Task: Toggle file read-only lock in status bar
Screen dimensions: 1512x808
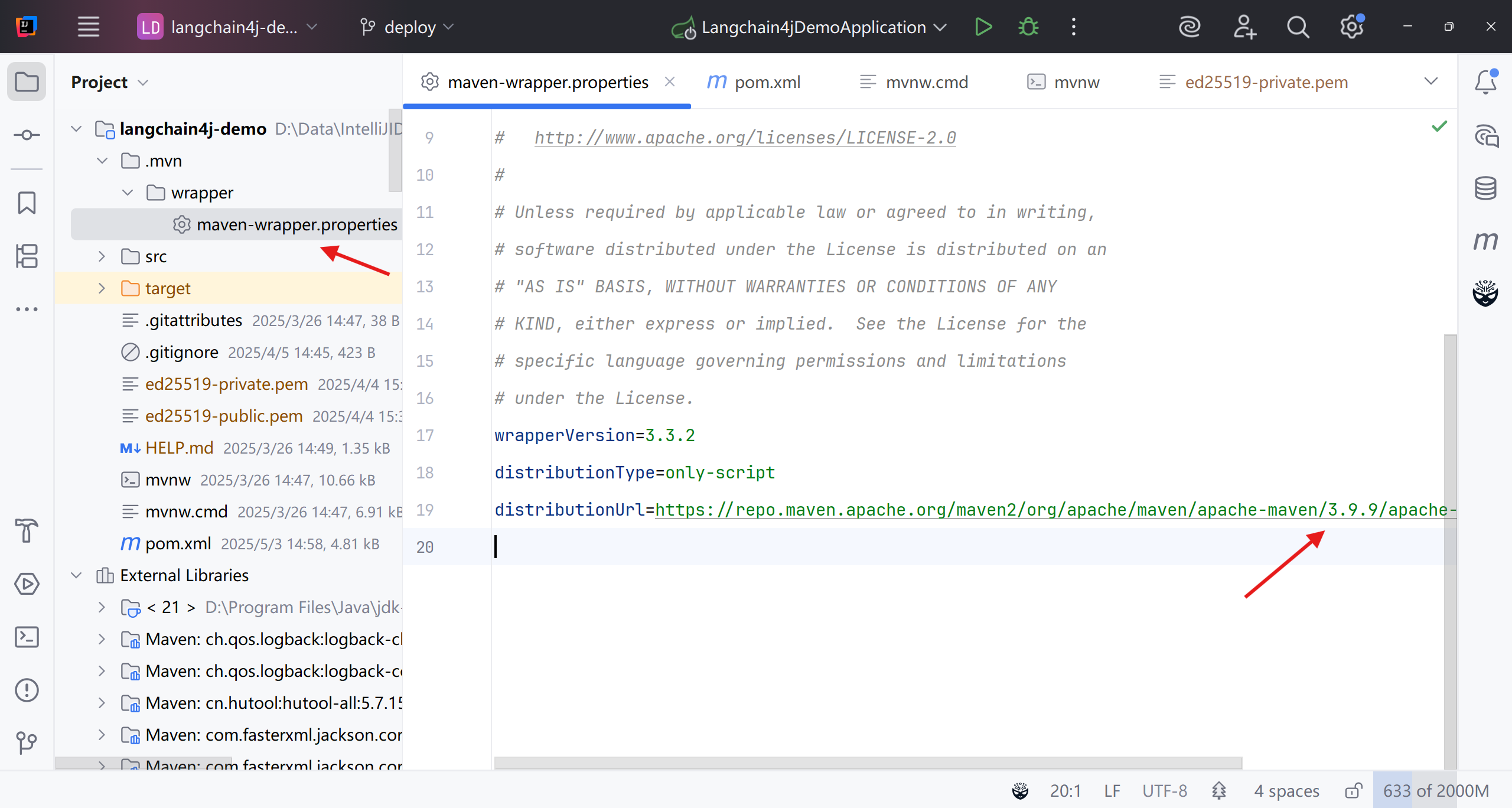Action: point(1353,790)
